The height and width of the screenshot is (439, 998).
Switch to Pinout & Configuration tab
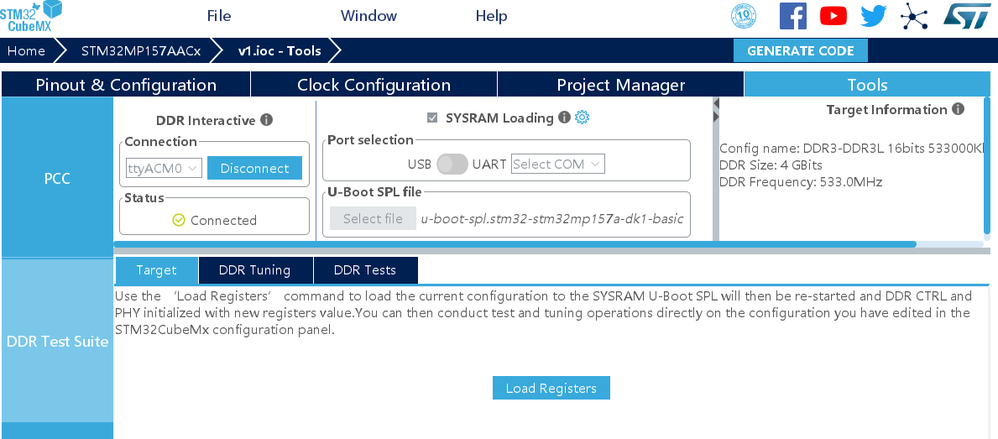(x=126, y=85)
